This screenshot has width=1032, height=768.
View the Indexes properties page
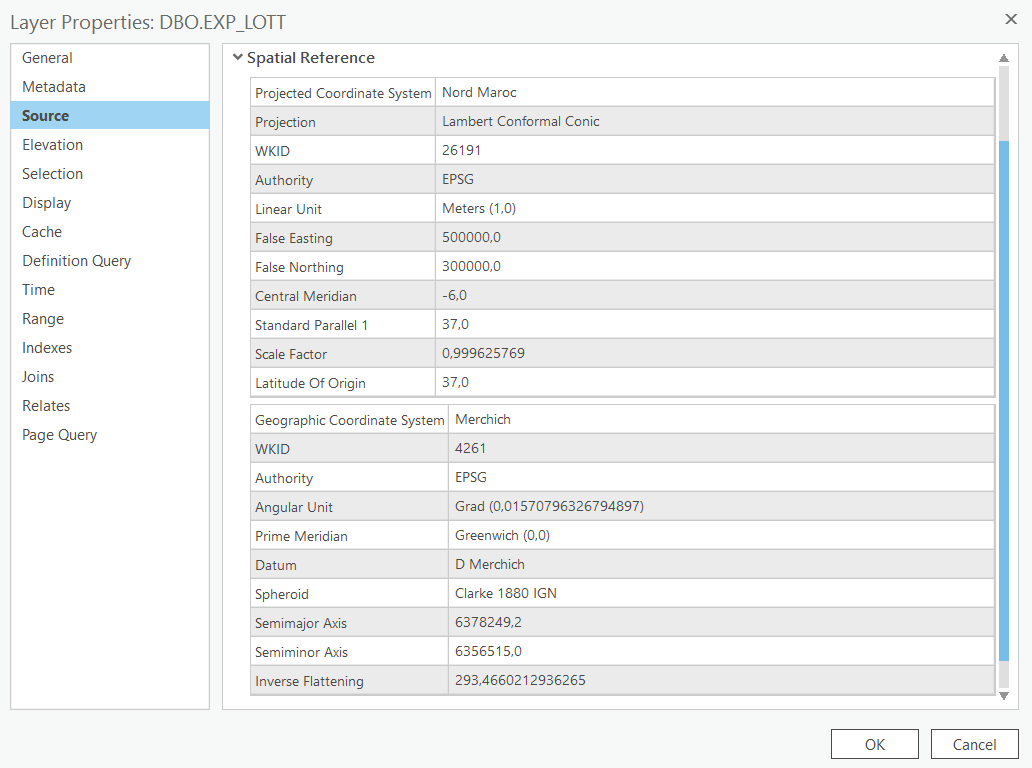click(47, 347)
